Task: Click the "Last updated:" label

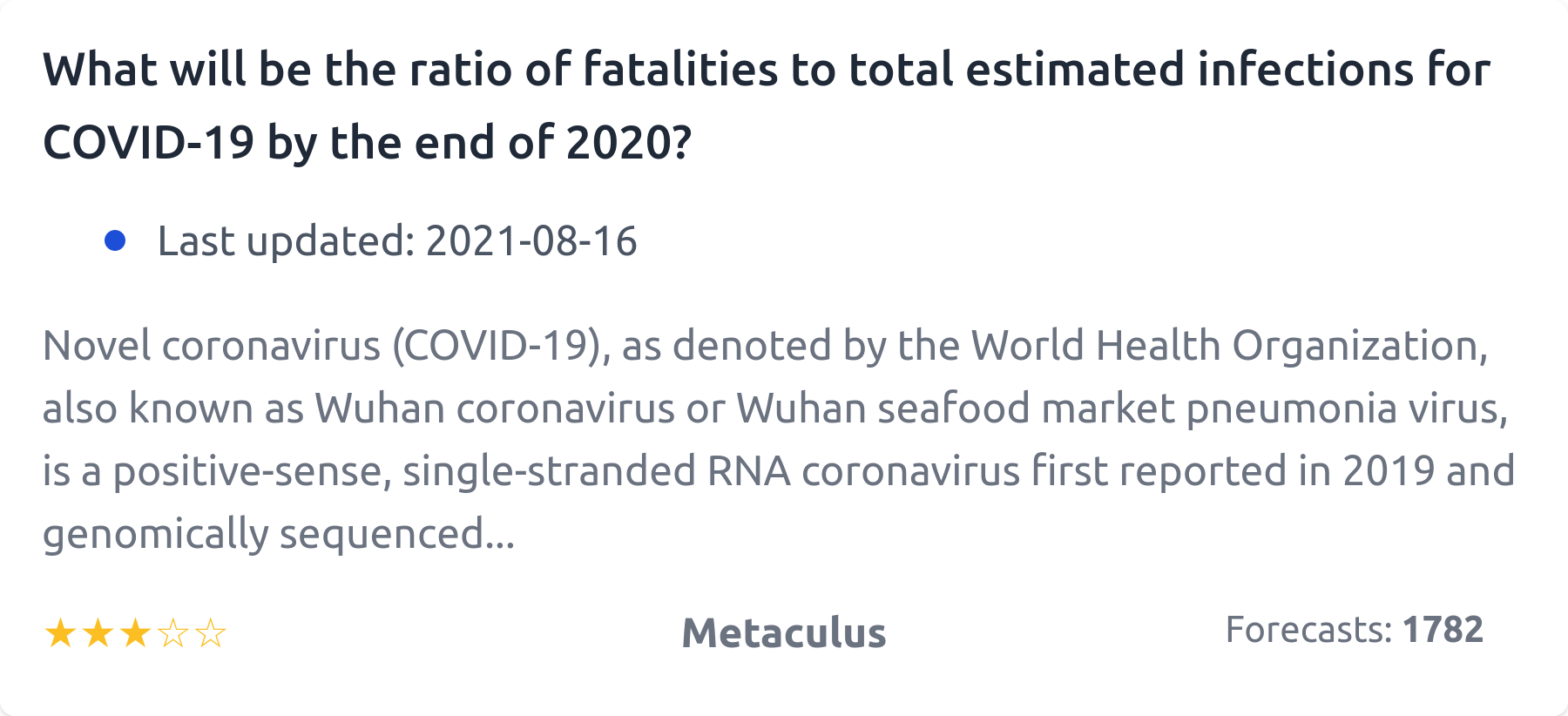Action: coord(286,241)
